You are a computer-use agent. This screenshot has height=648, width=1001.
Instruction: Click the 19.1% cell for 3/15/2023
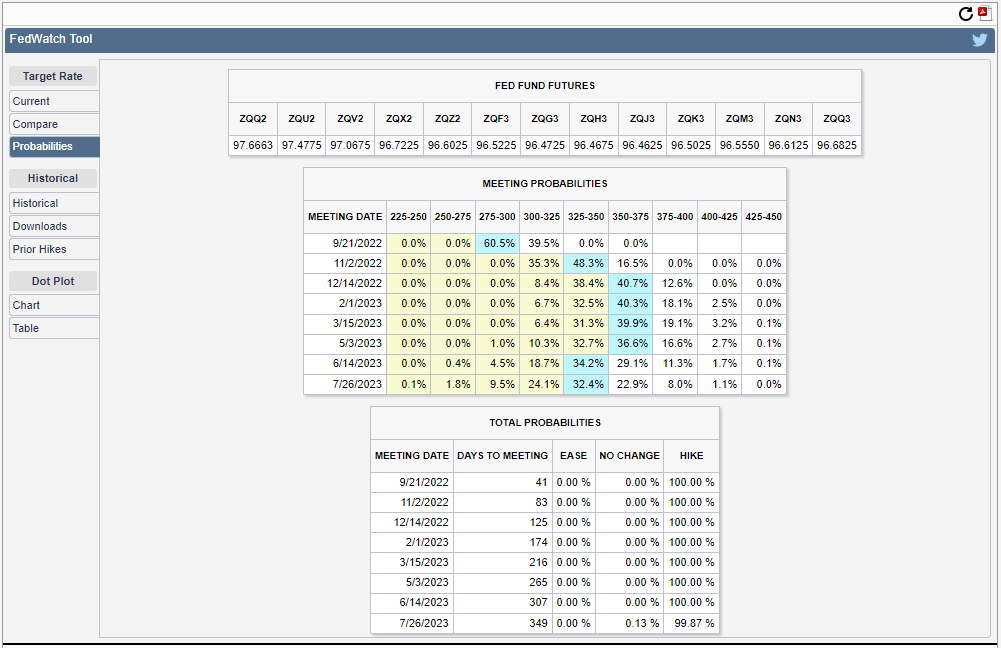tap(675, 323)
